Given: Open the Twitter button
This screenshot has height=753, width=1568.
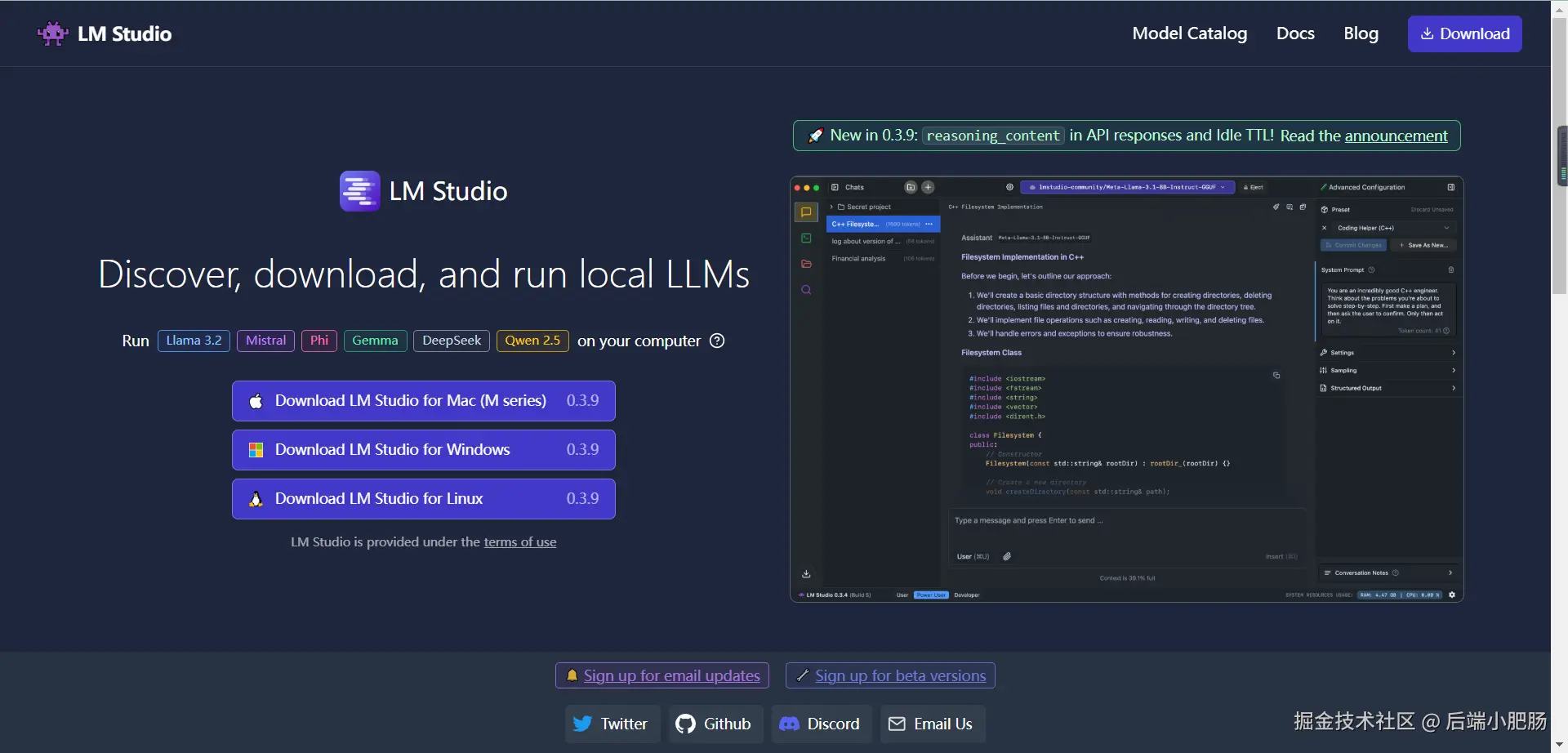Looking at the screenshot, I should pos(612,724).
